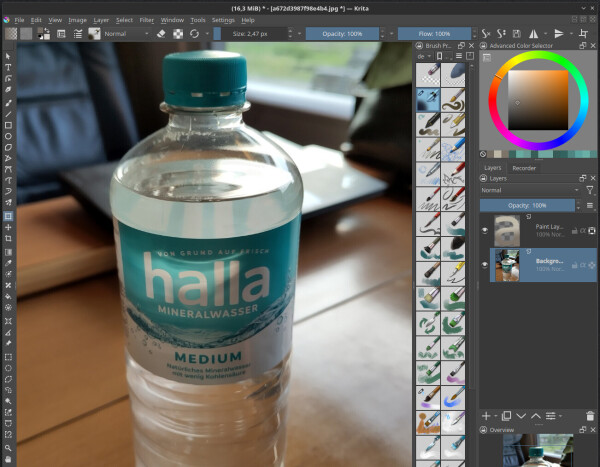Open the fill patterns chooser
The width and height of the screenshot is (600, 467).
pyautogui.click(x=26, y=34)
